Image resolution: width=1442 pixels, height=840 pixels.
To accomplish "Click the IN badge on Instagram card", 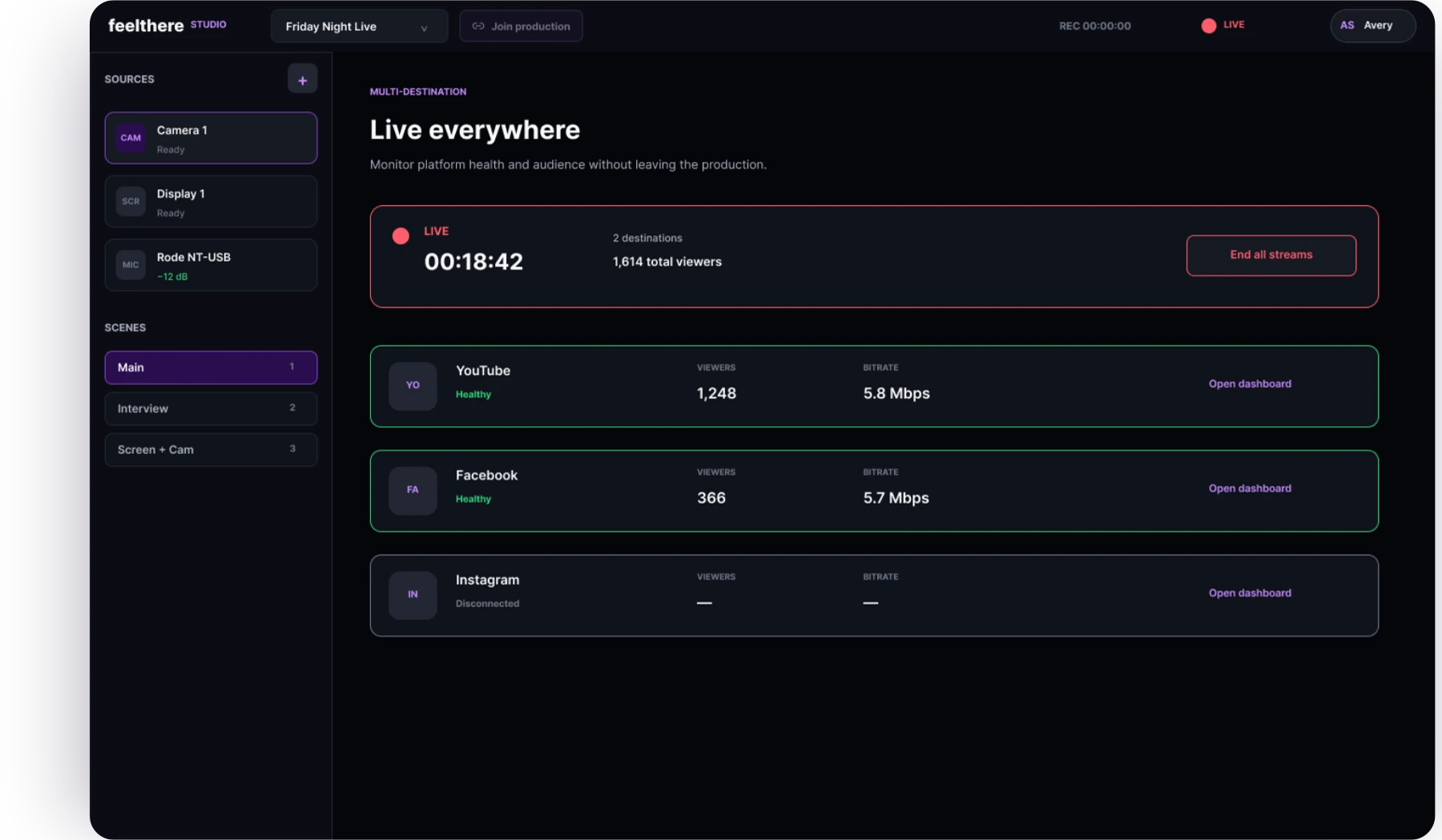I will (x=413, y=595).
